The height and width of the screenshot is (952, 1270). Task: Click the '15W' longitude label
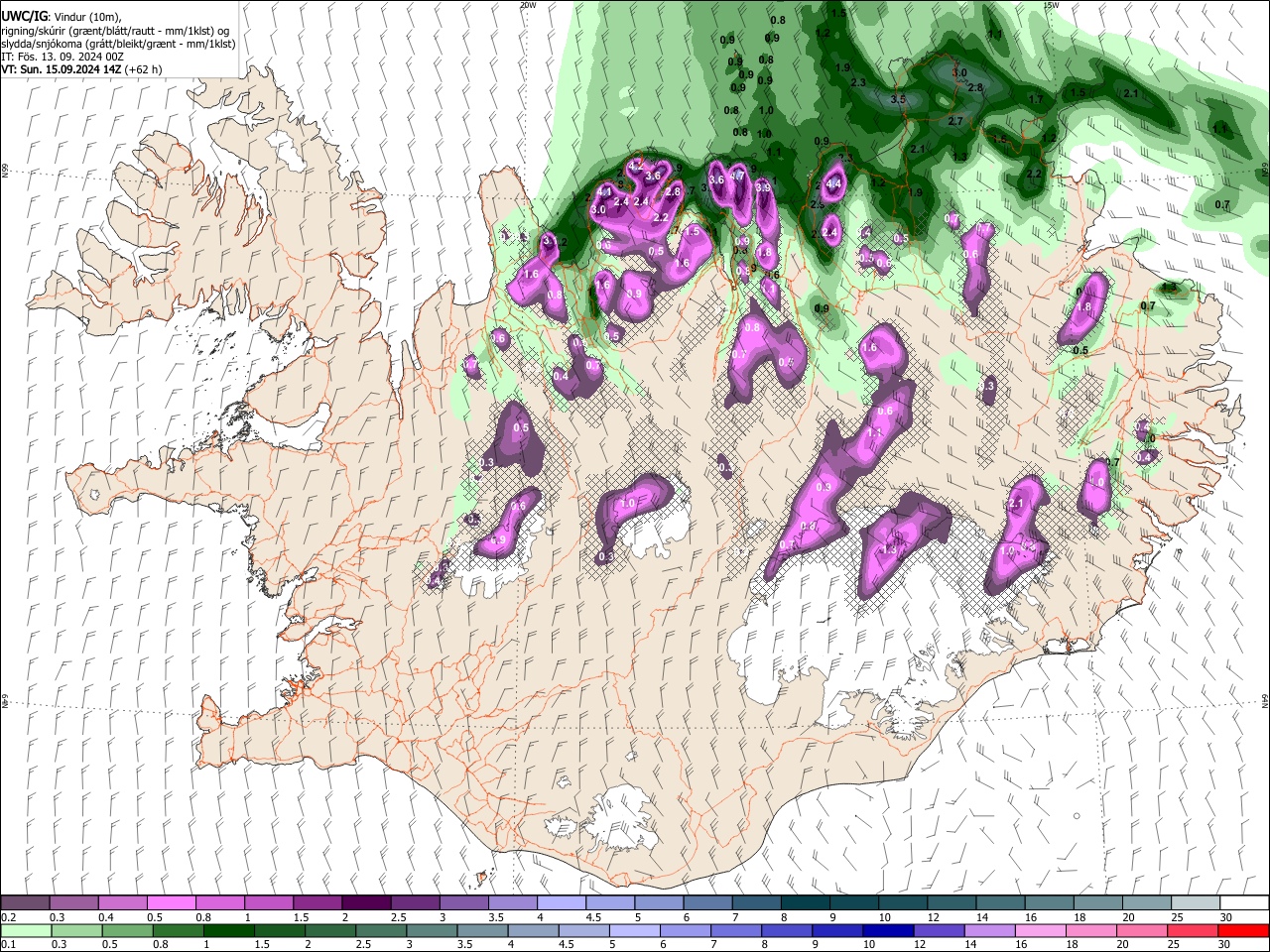tap(1052, 5)
